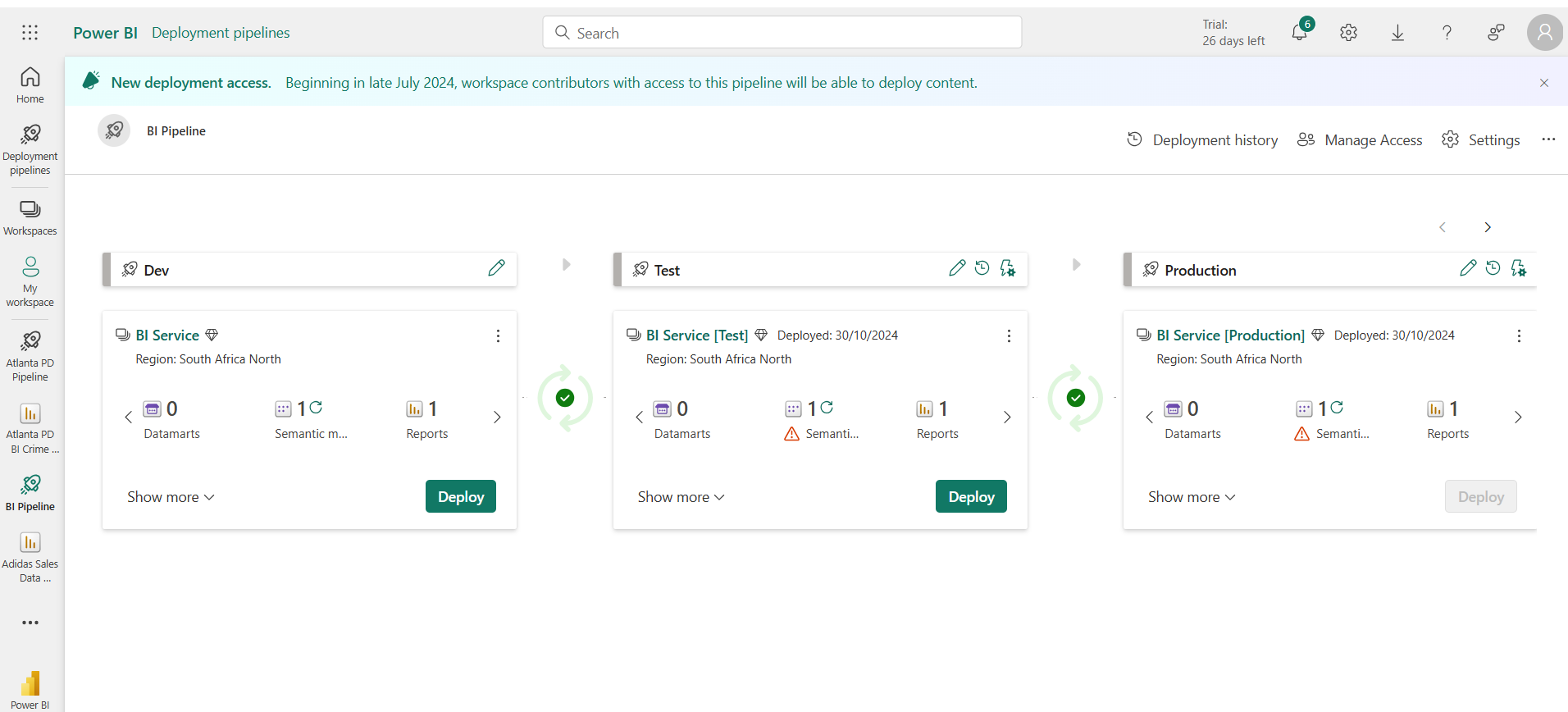This screenshot has width=1568, height=712.
Task: Click sync status between Dev and Test
Action: tap(565, 398)
